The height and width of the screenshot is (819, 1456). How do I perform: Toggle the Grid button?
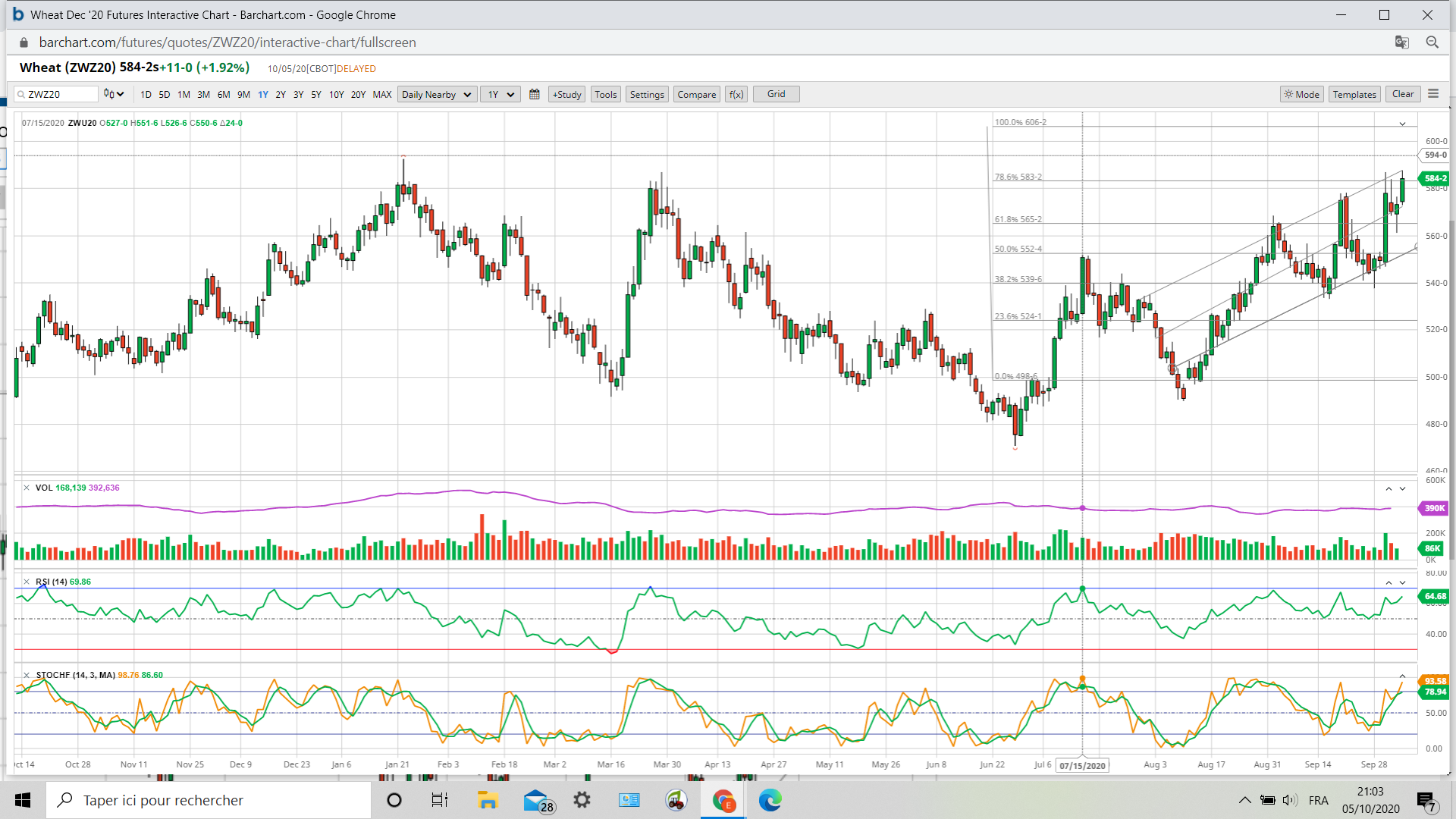point(776,94)
